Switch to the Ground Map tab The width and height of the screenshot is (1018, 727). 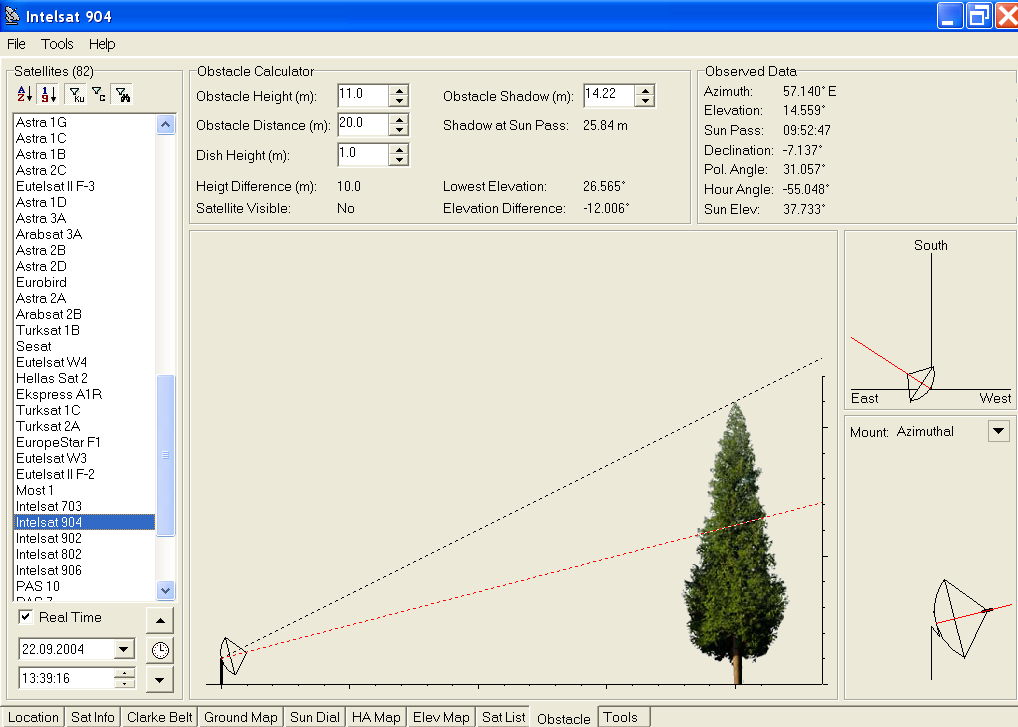click(x=241, y=717)
